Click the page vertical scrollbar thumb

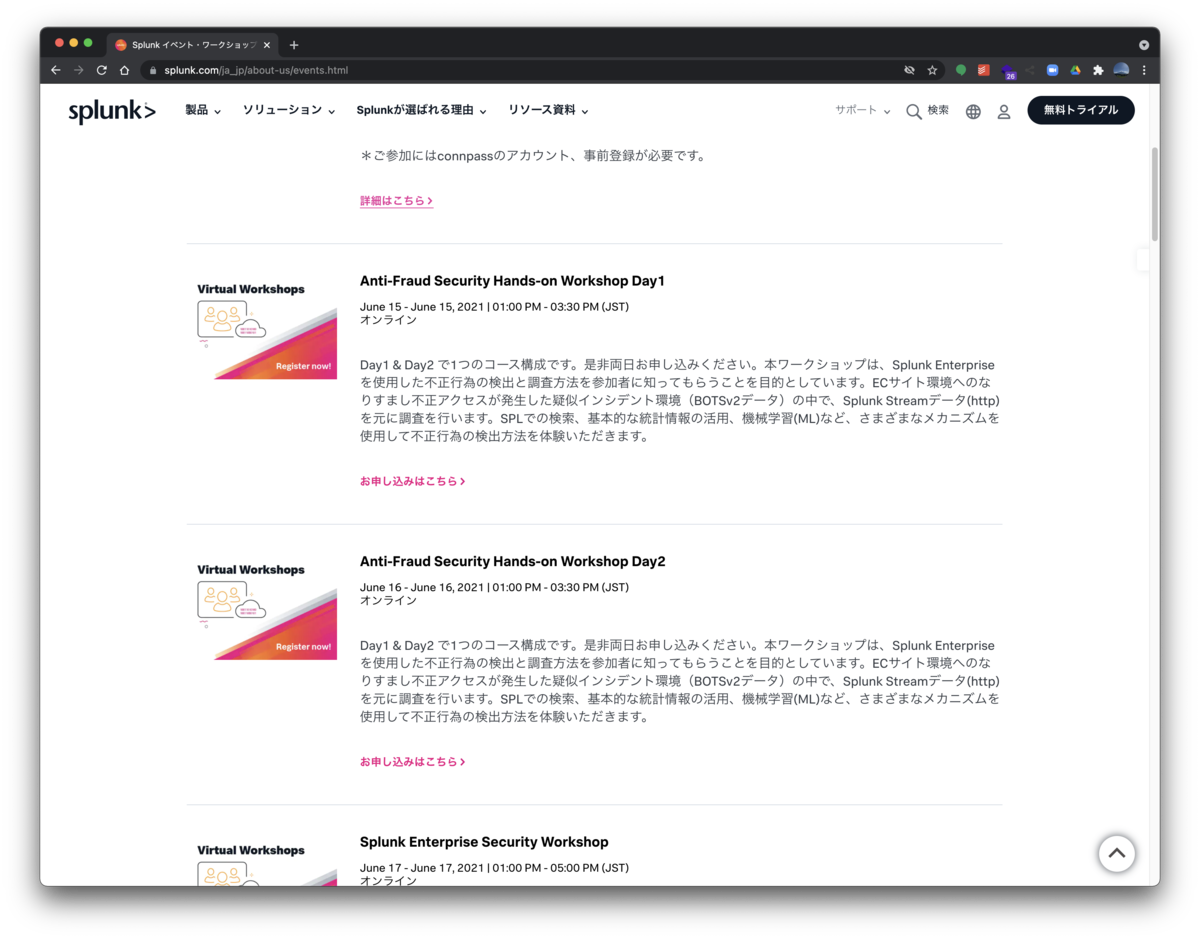click(1155, 194)
